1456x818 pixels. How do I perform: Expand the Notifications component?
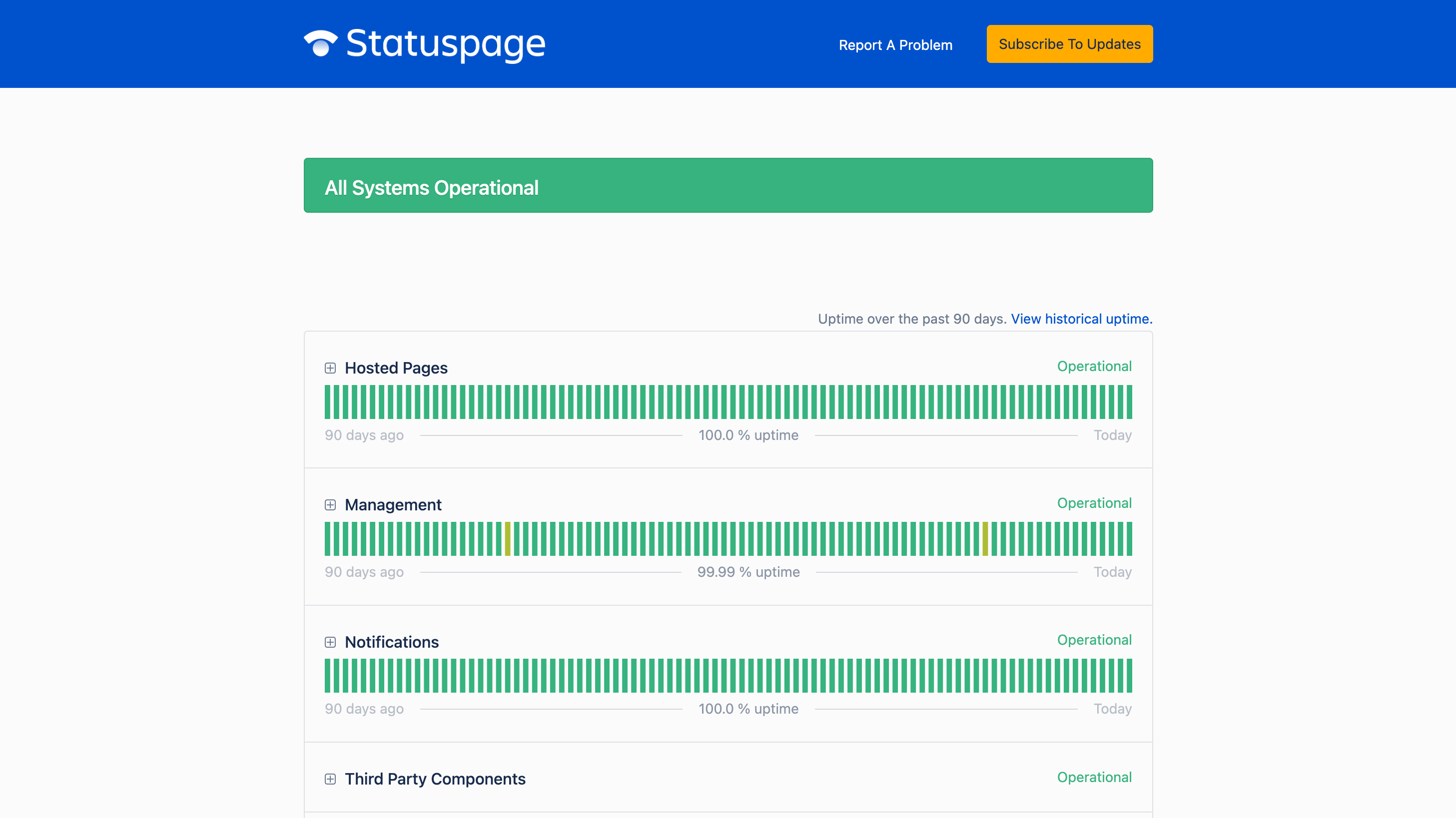pyautogui.click(x=331, y=642)
